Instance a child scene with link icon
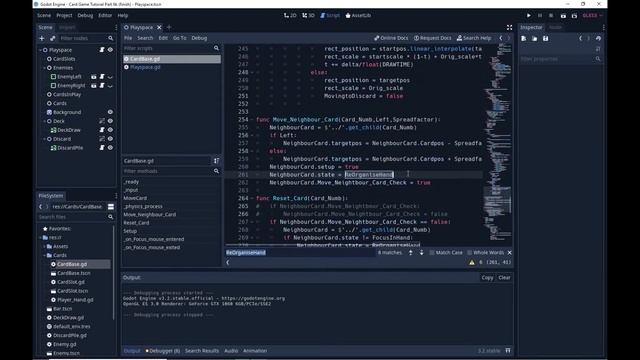640x360 pixels. pyautogui.click(x=52, y=38)
